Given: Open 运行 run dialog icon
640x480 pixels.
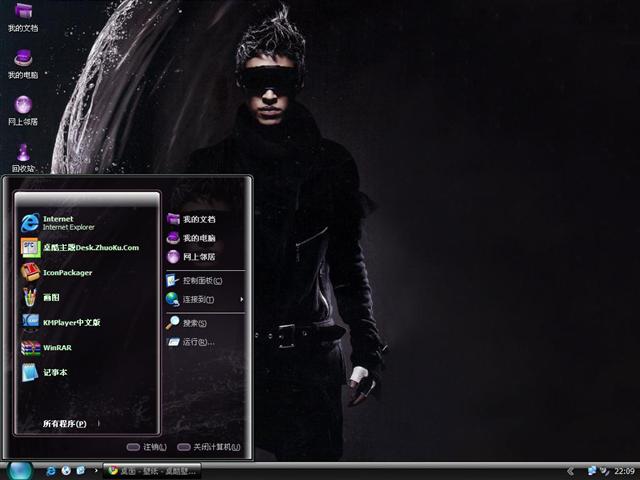Looking at the screenshot, I should [x=173, y=342].
